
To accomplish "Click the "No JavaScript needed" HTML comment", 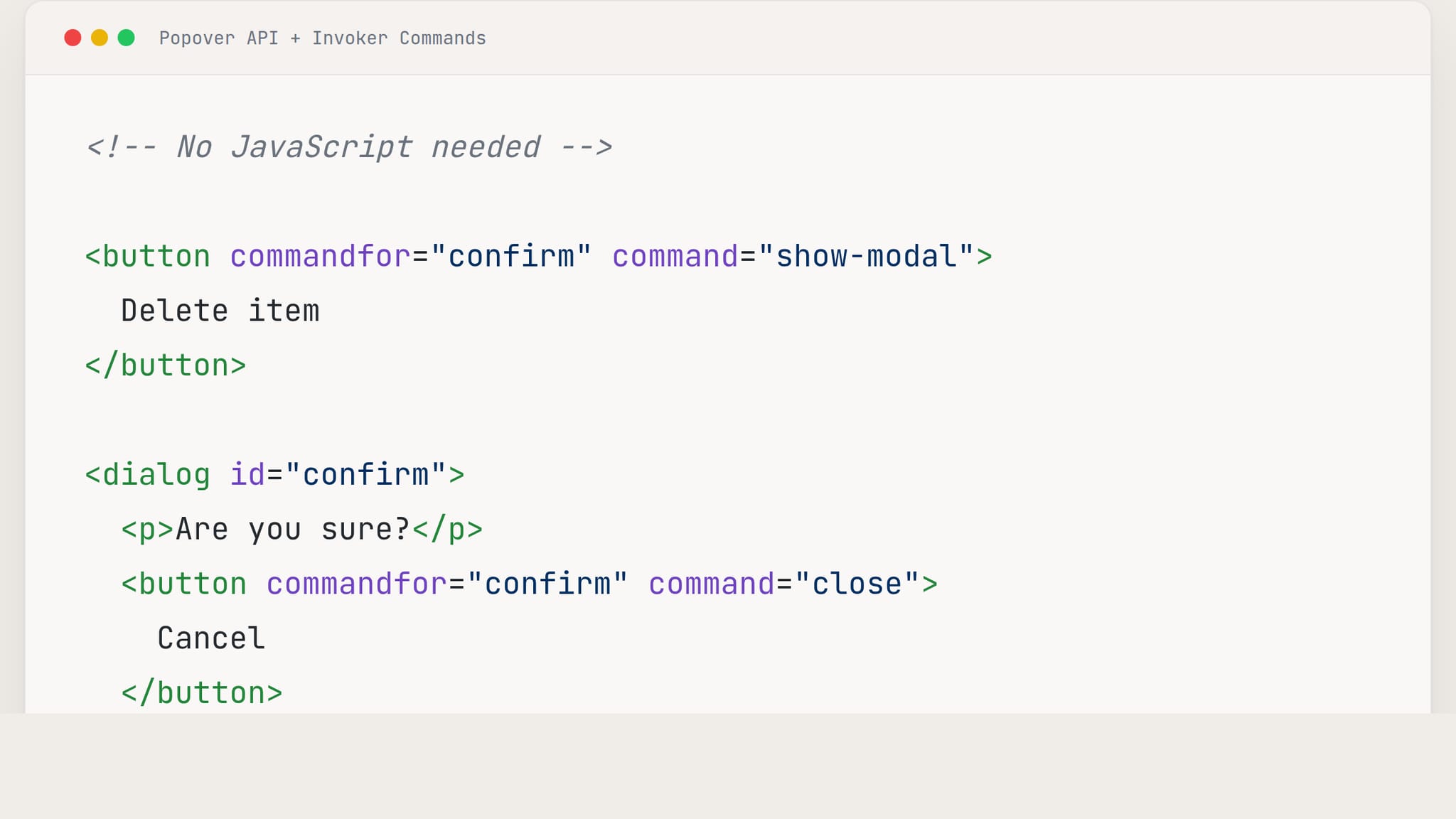I will tap(348, 147).
